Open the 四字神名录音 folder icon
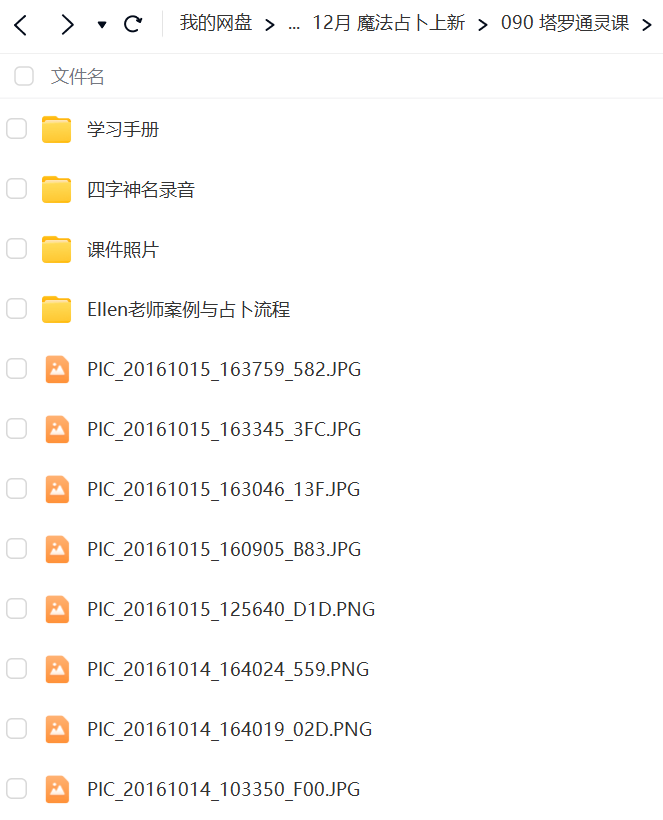The height and width of the screenshot is (820, 663). pos(56,189)
